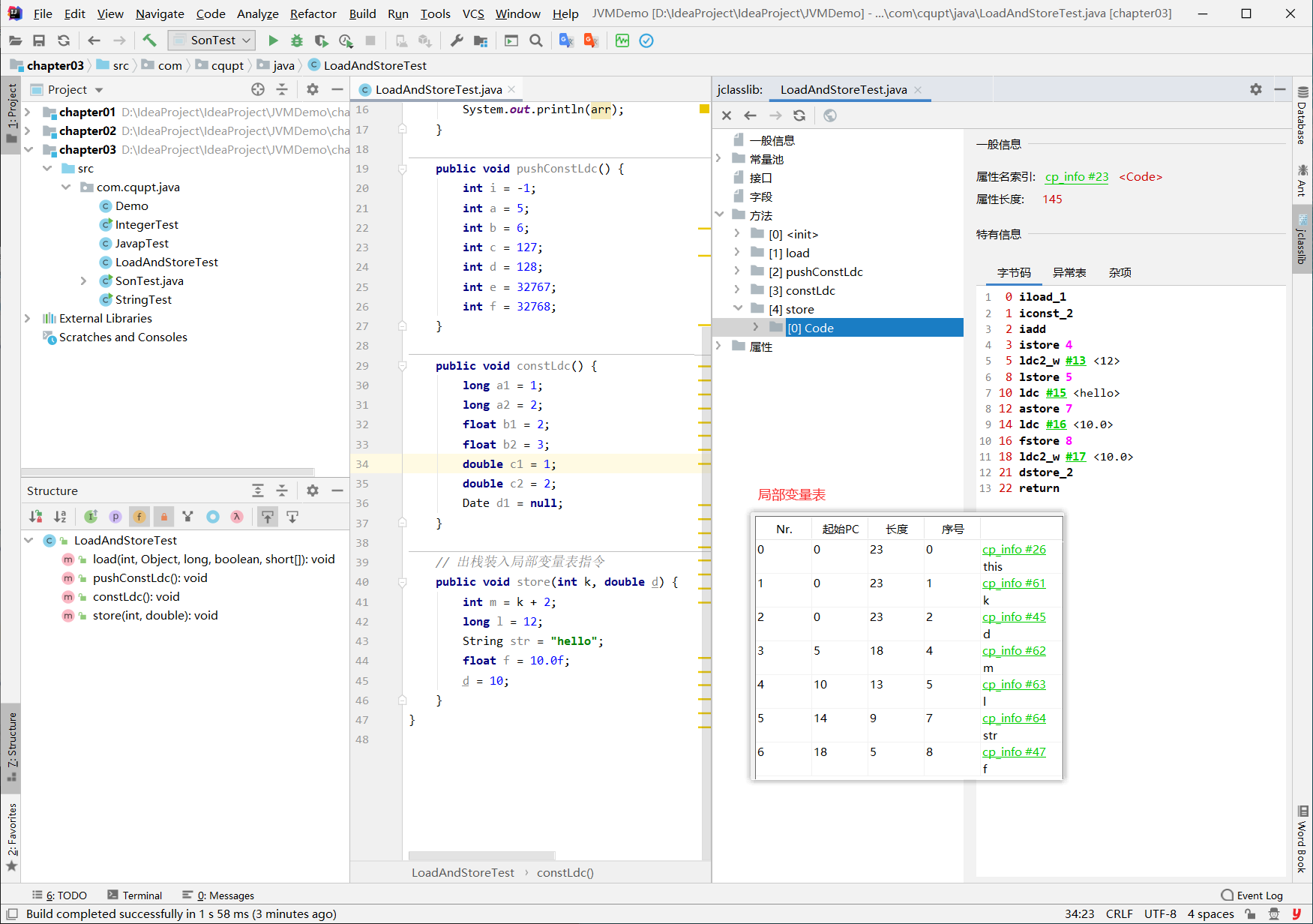Open the 6: TODO tool window
1313x924 pixels.
click(x=59, y=895)
